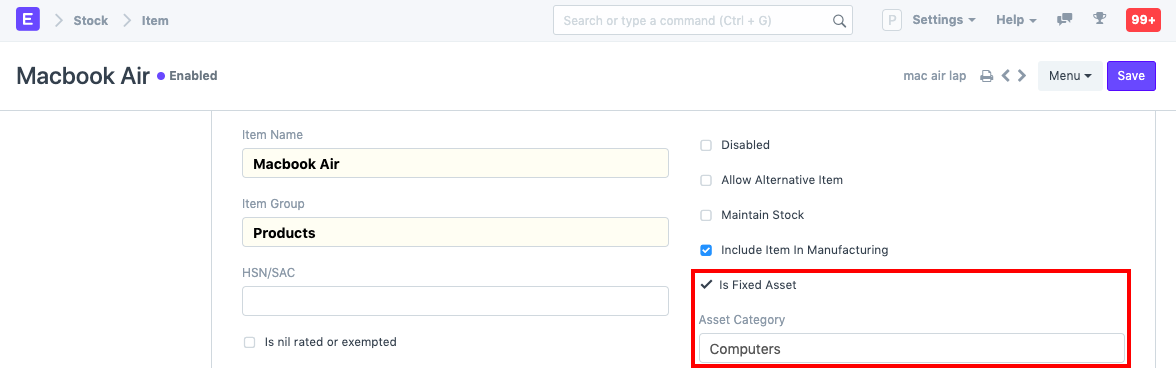
Task: Open the Menu dropdown button
Action: coord(1070,76)
